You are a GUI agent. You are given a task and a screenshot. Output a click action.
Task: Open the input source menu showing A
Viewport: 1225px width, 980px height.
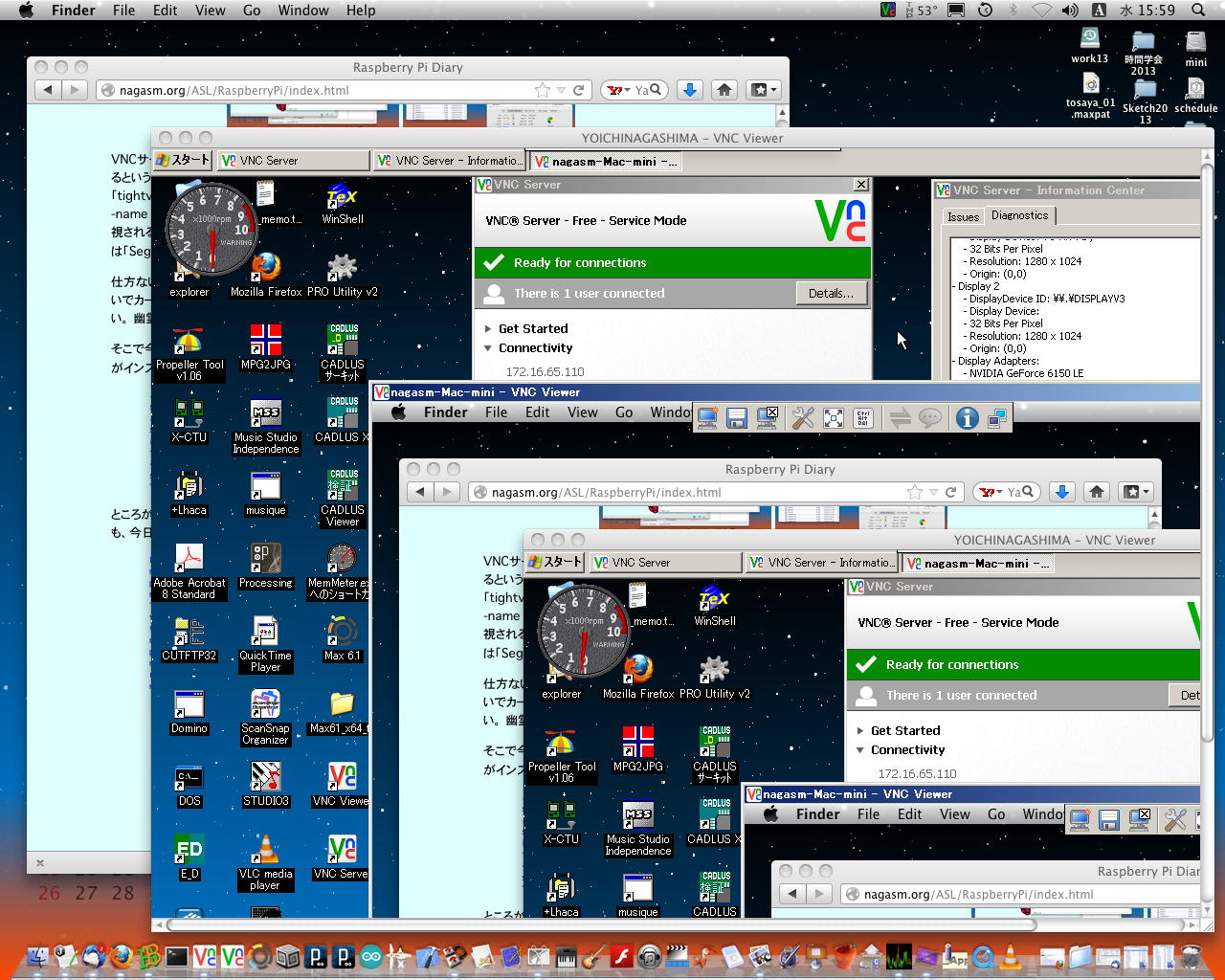(x=1100, y=11)
